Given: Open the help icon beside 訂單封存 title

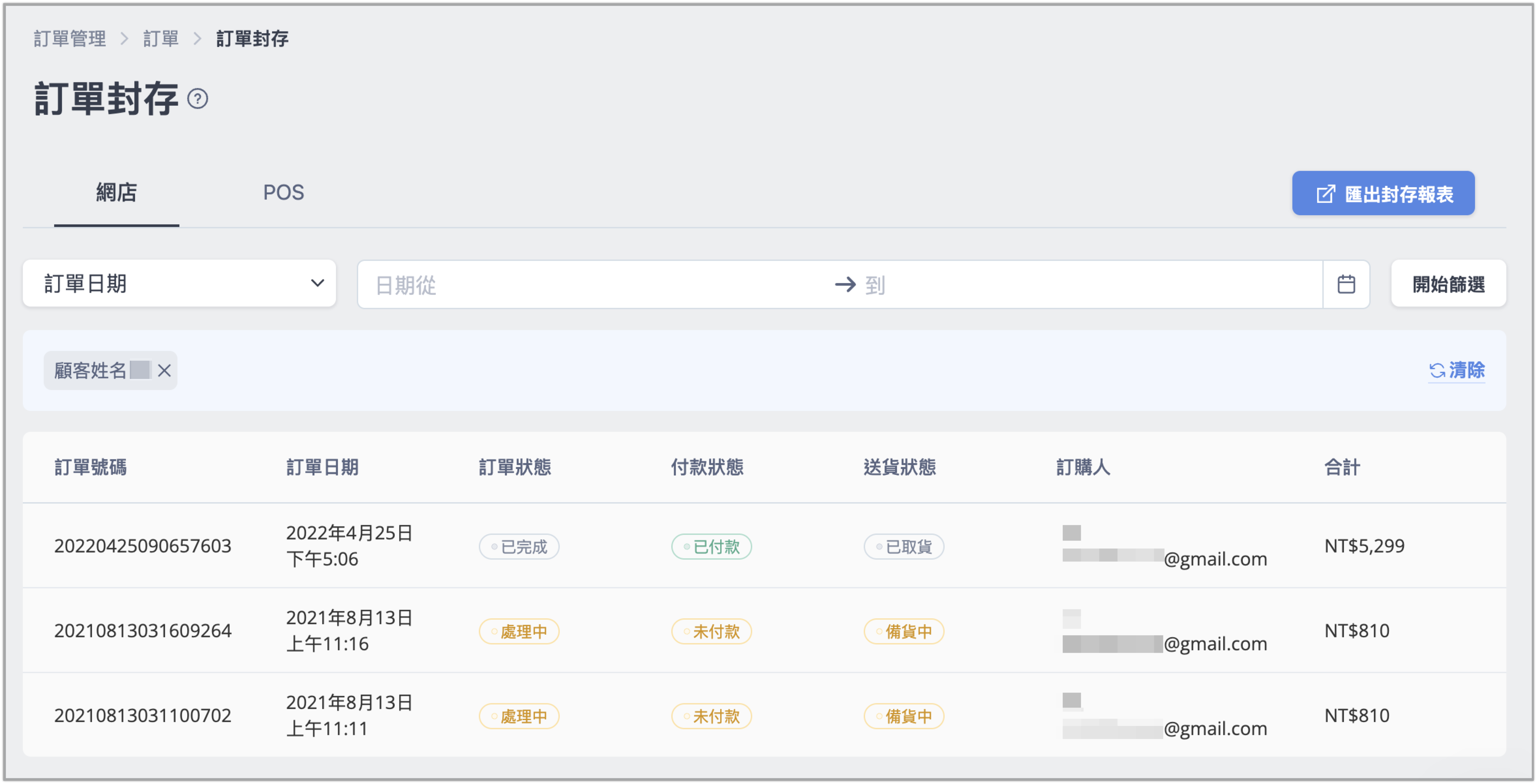Looking at the screenshot, I should (197, 98).
